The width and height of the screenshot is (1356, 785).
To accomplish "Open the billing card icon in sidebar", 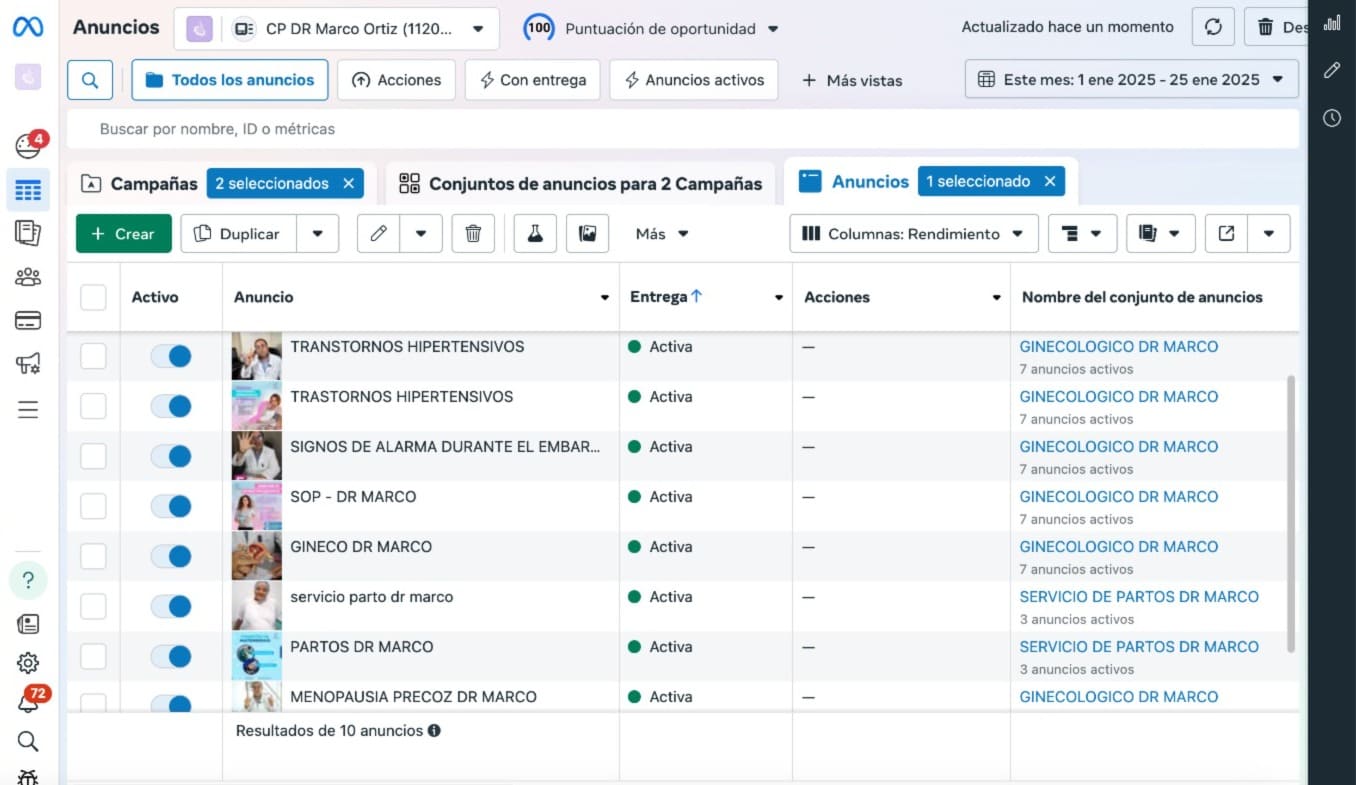I will click(x=28, y=321).
